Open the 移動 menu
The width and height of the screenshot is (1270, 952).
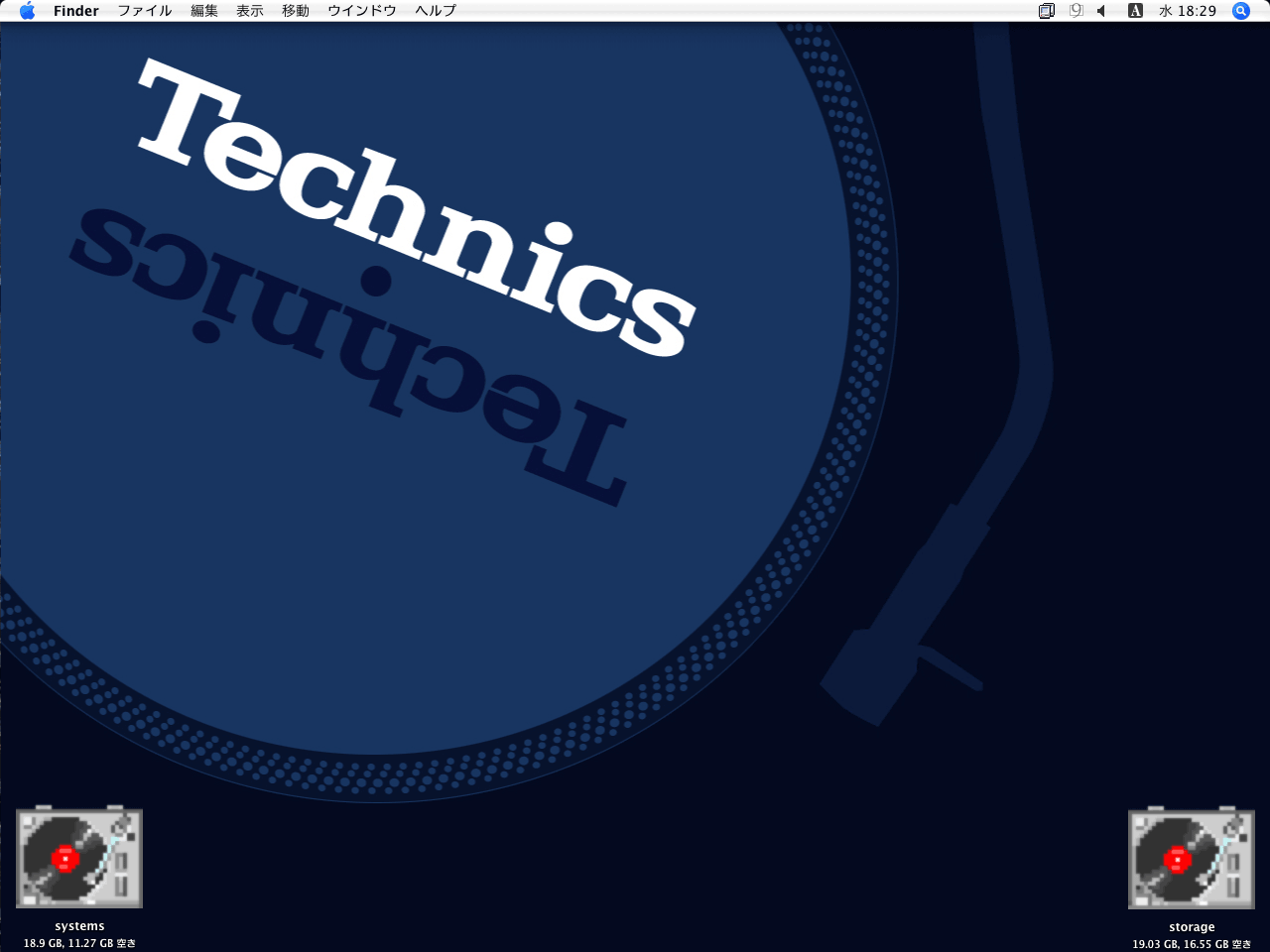point(296,11)
